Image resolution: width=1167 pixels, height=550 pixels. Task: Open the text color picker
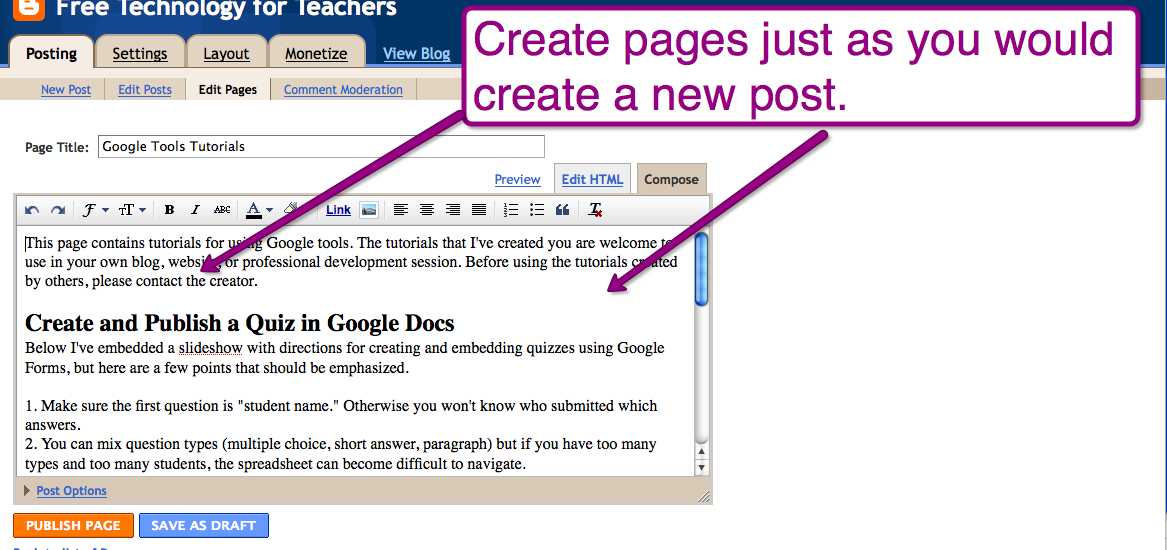tap(260, 211)
